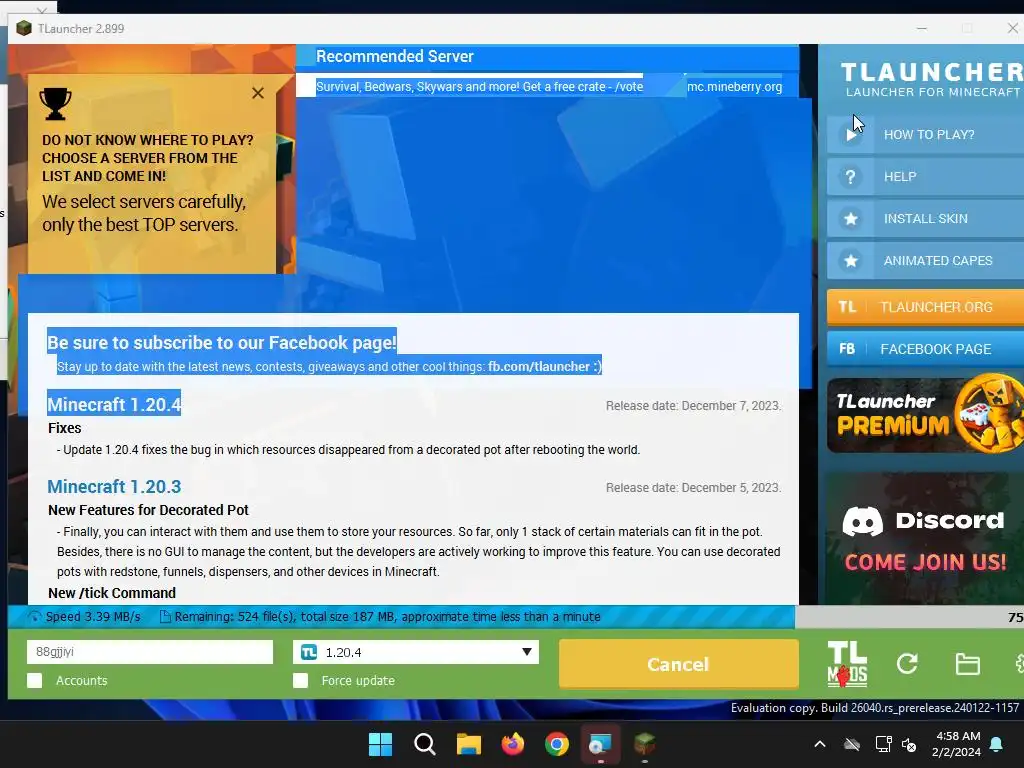
Task: Expand the 1.20.4 version dropdown
Action: [x=526, y=652]
